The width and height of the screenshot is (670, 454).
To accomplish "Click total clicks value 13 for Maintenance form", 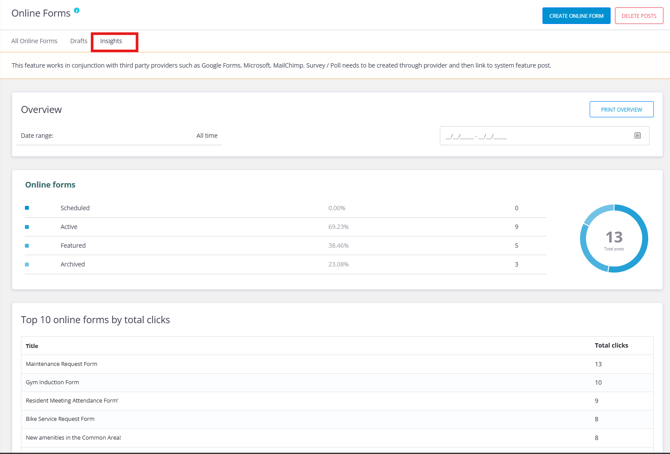I will coord(598,364).
